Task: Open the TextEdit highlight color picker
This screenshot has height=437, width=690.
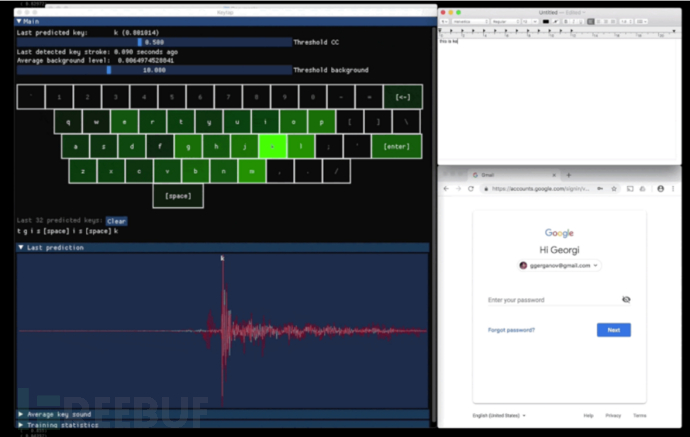Action: (556, 22)
